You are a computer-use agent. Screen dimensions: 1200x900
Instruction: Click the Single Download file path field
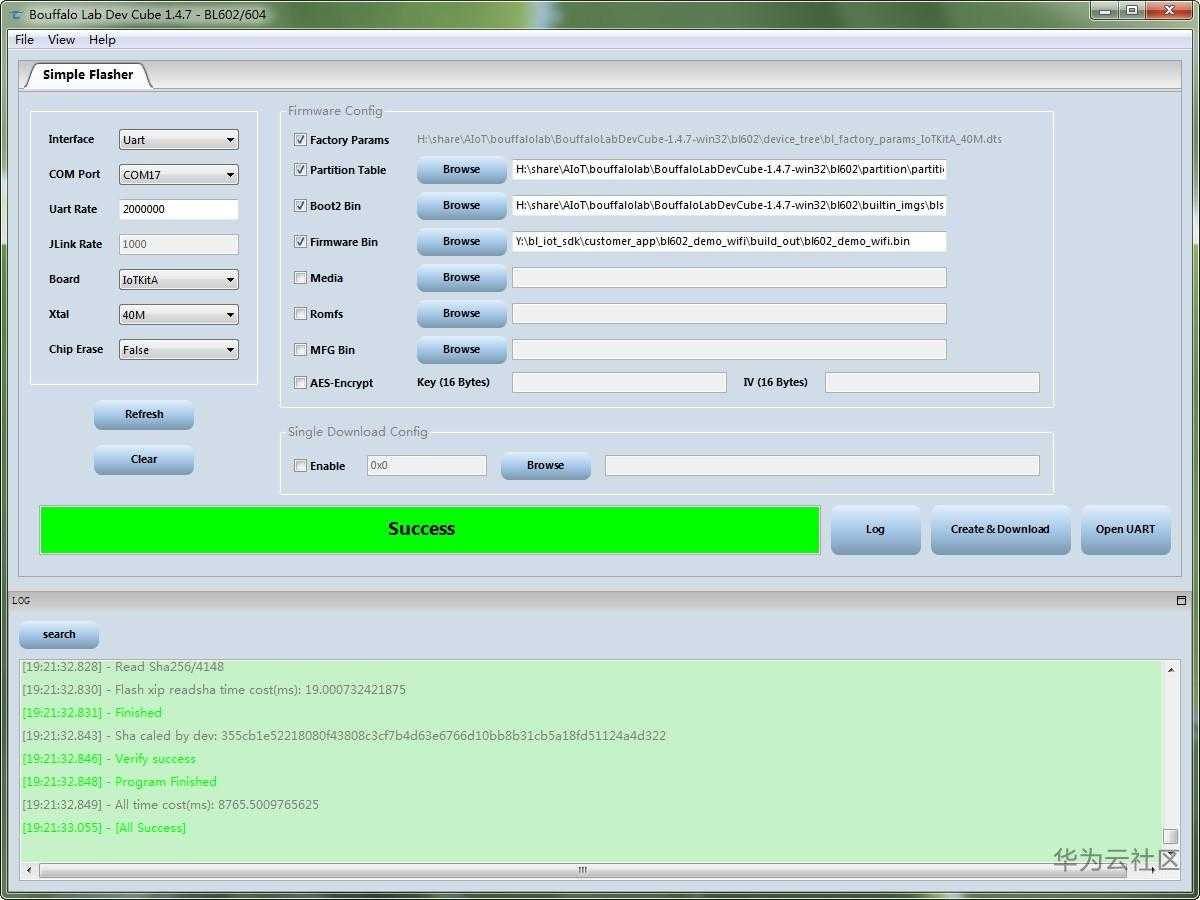pos(822,466)
